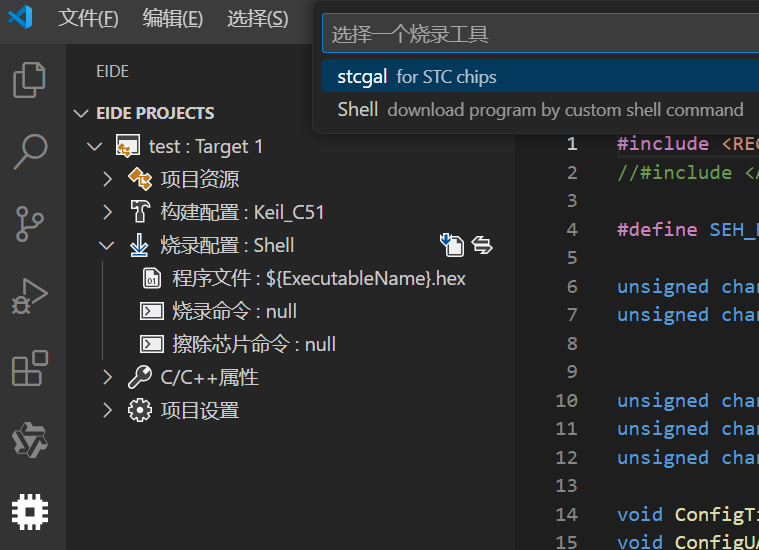
Task: Collapse the test : Target 1 node
Action: click(x=94, y=146)
